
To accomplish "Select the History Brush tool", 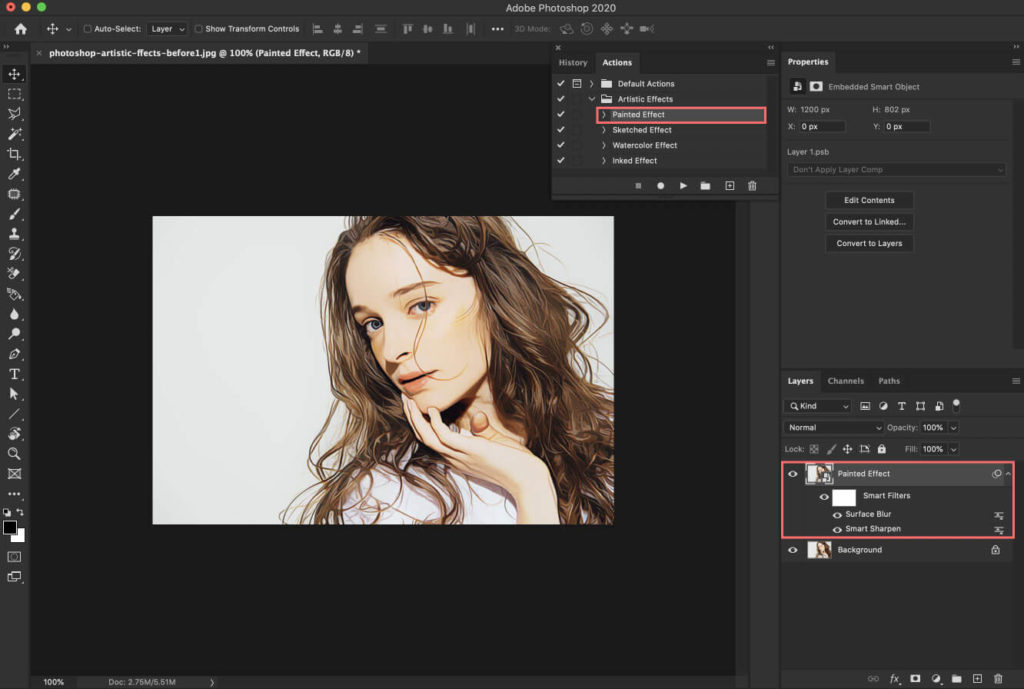I will click(14, 254).
